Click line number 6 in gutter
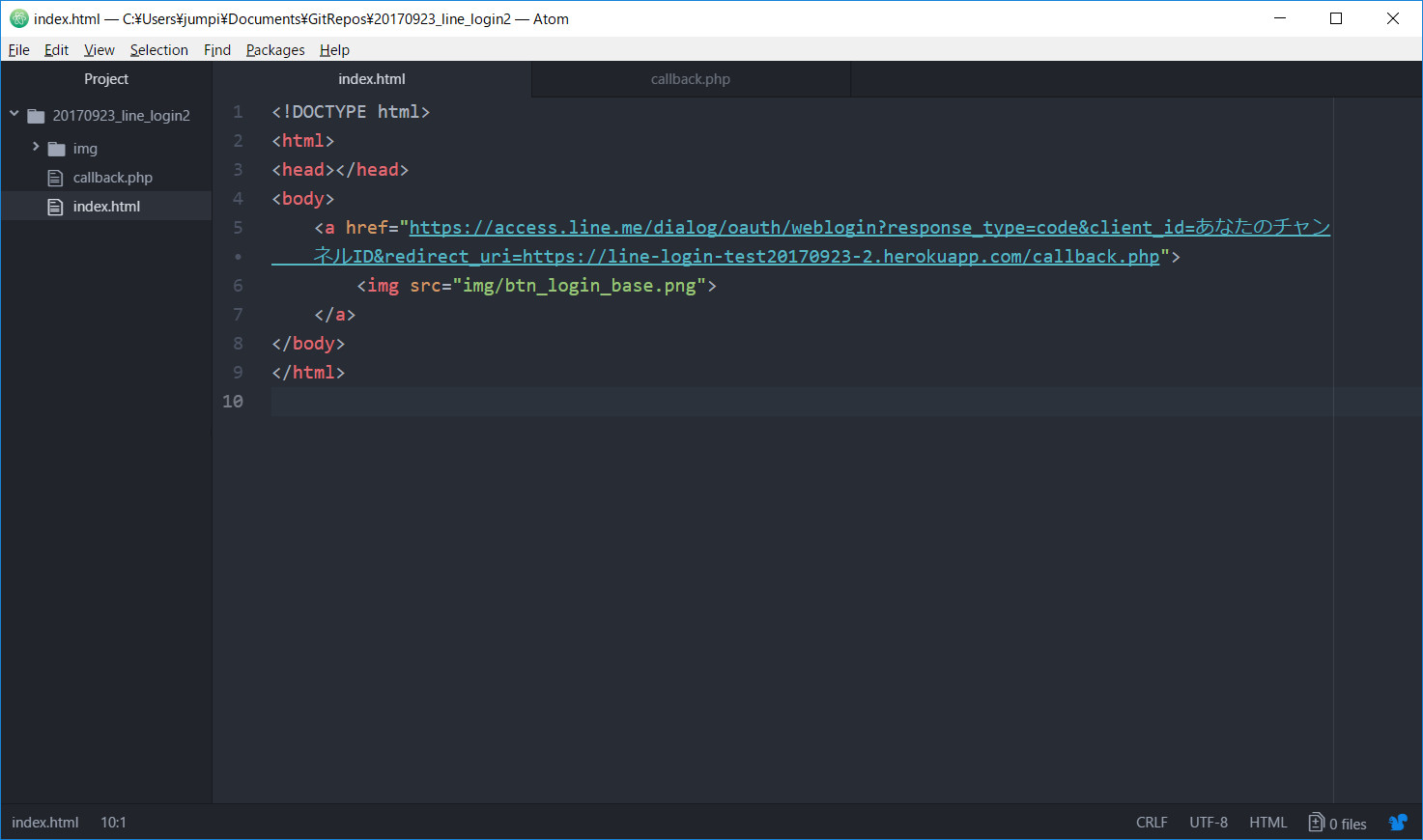This screenshot has height=840, width=1423. (x=238, y=286)
